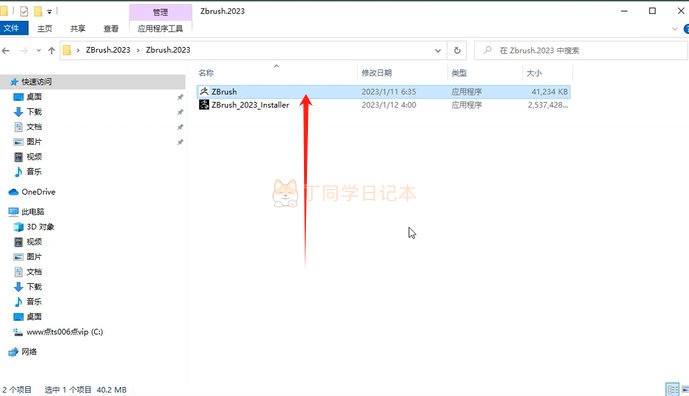689x396 pixels.
Task: Unpin 桌面 using its pin icon
Action: coord(180,97)
